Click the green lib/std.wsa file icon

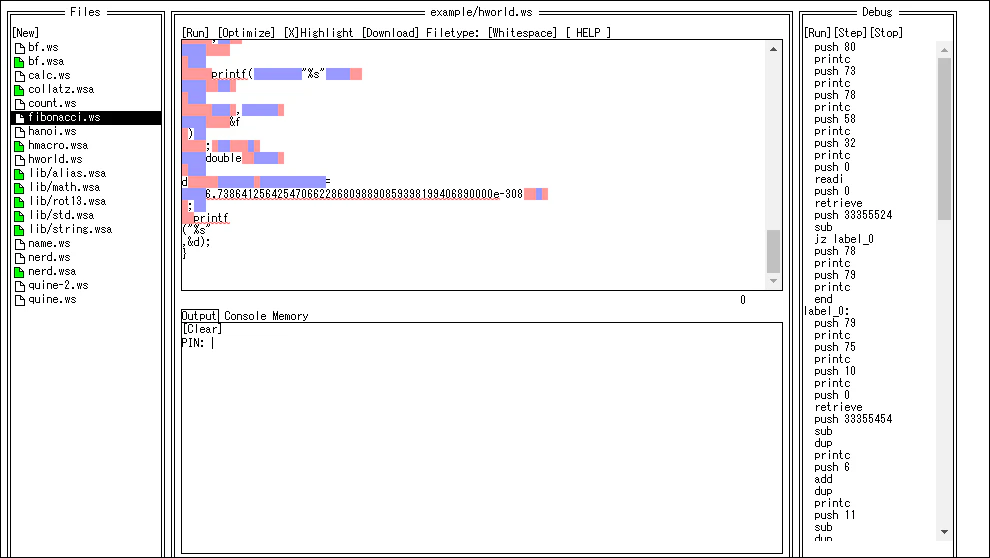tap(20, 216)
